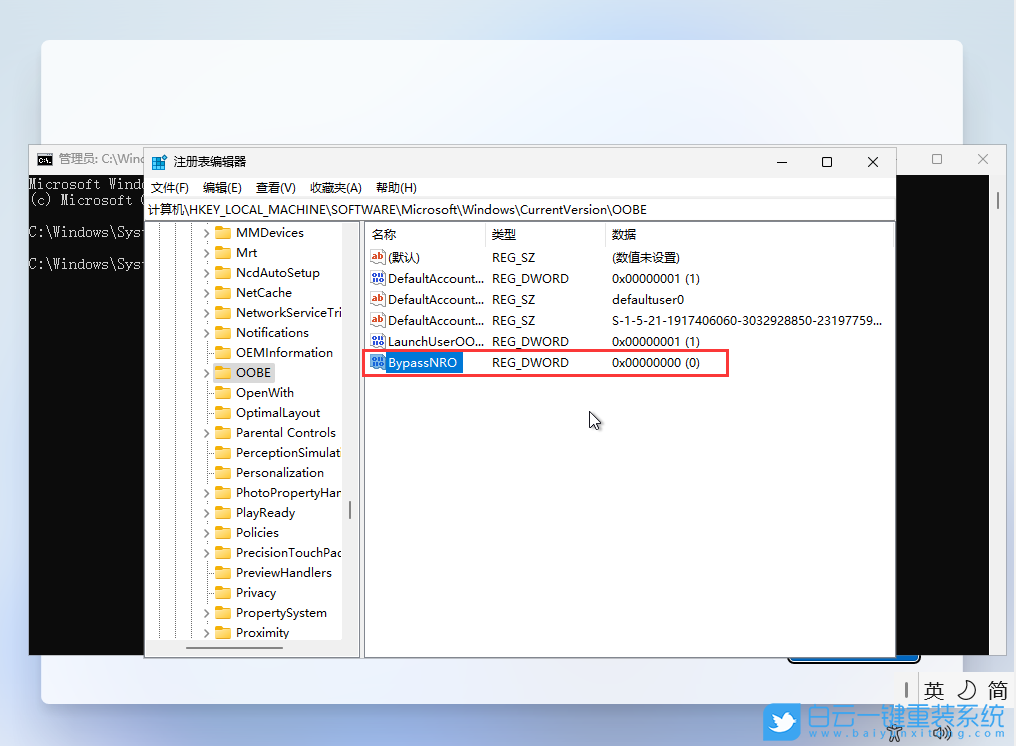Screen dimensions: 1016x746
Task: Open the 查看(V) menu
Action: click(x=276, y=187)
